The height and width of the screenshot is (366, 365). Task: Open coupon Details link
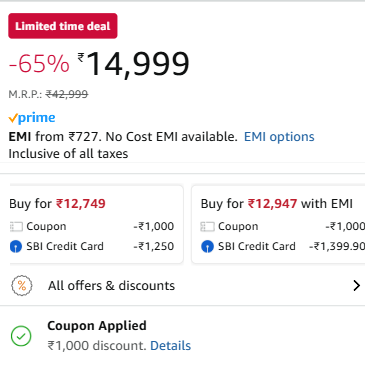[170, 346]
